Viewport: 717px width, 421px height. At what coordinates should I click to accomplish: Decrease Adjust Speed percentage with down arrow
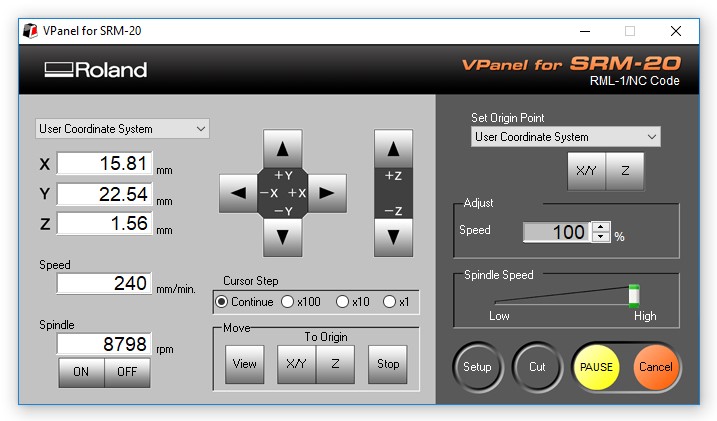600,237
